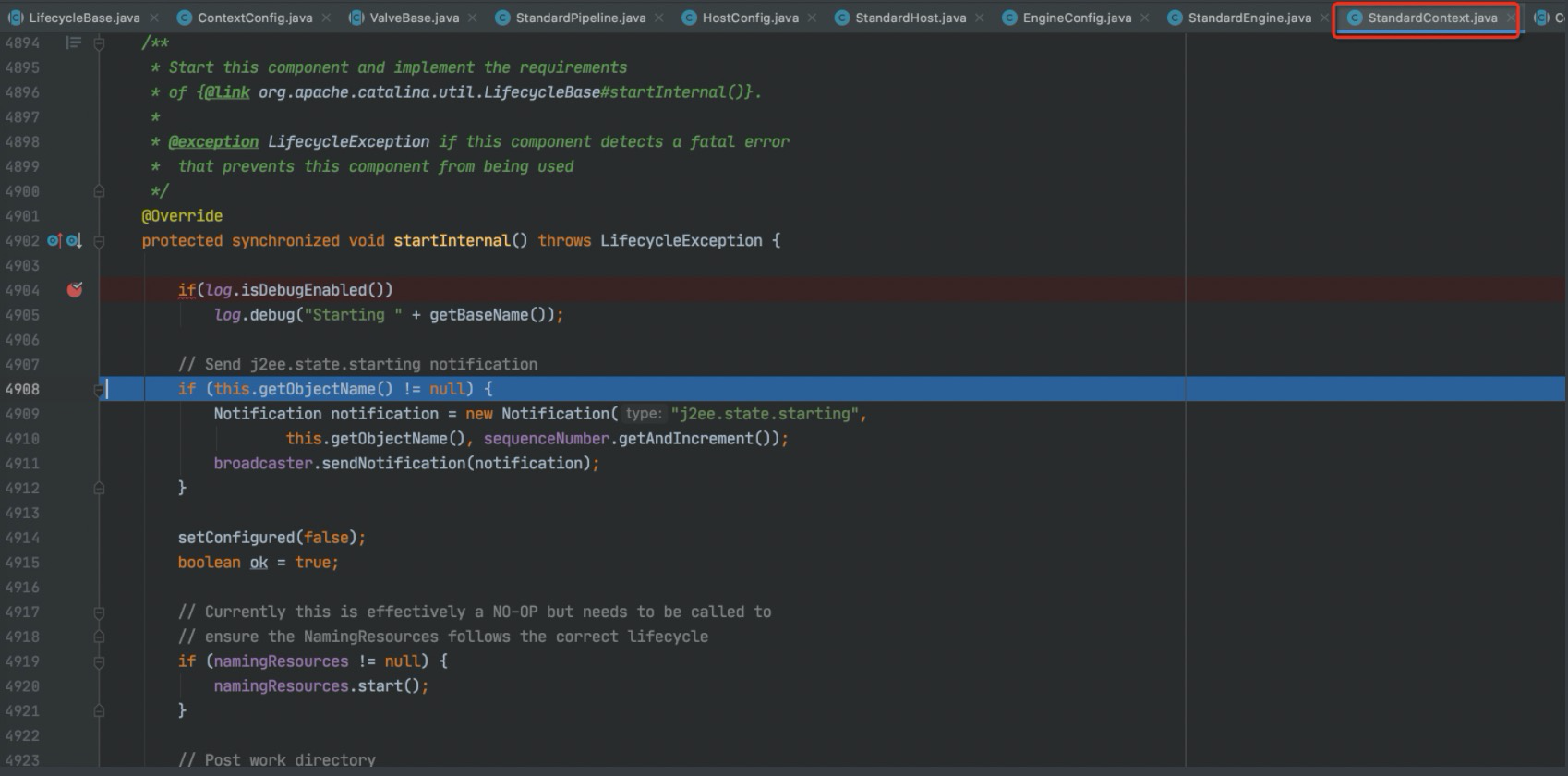The height and width of the screenshot is (776, 1568).
Task: Switch to the HostConfig.java tab
Action: tap(750, 18)
